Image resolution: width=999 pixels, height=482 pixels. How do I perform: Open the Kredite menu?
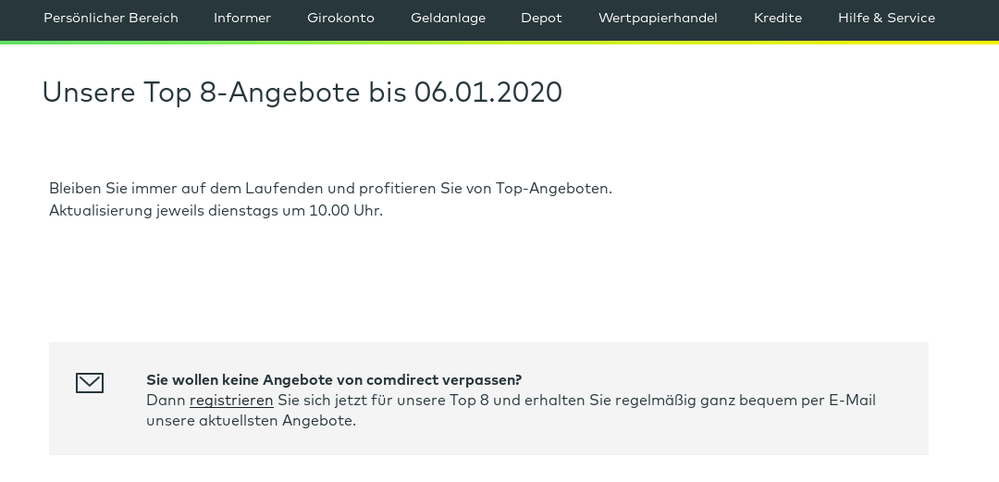click(x=777, y=18)
